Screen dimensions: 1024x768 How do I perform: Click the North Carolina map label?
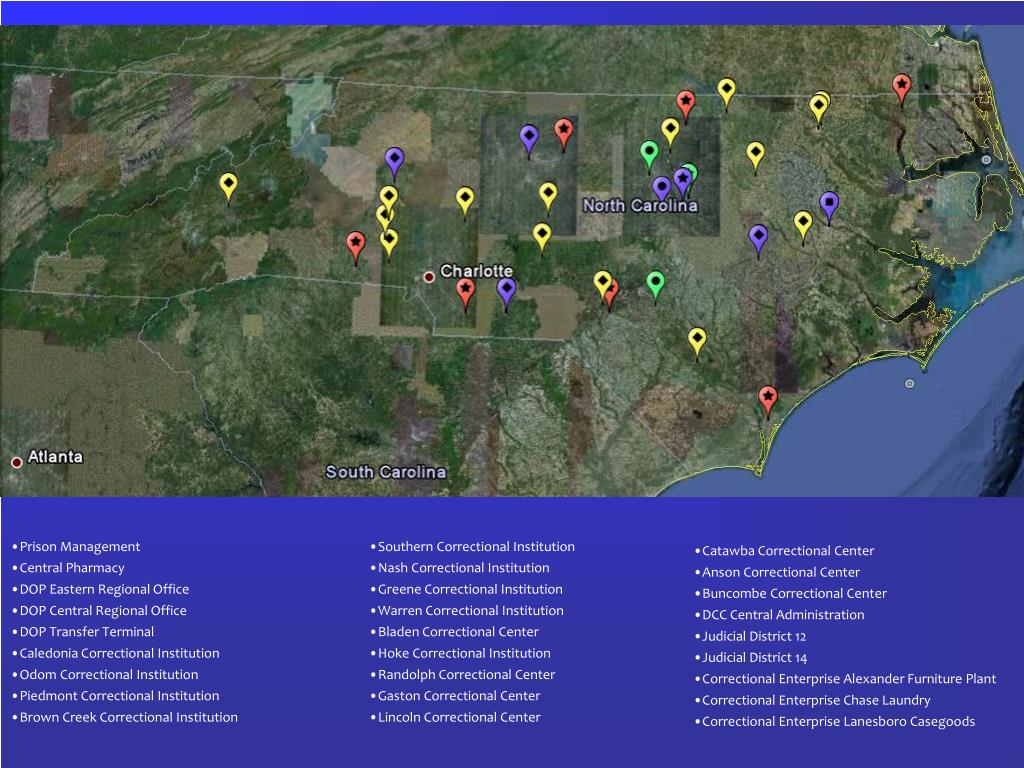click(640, 206)
